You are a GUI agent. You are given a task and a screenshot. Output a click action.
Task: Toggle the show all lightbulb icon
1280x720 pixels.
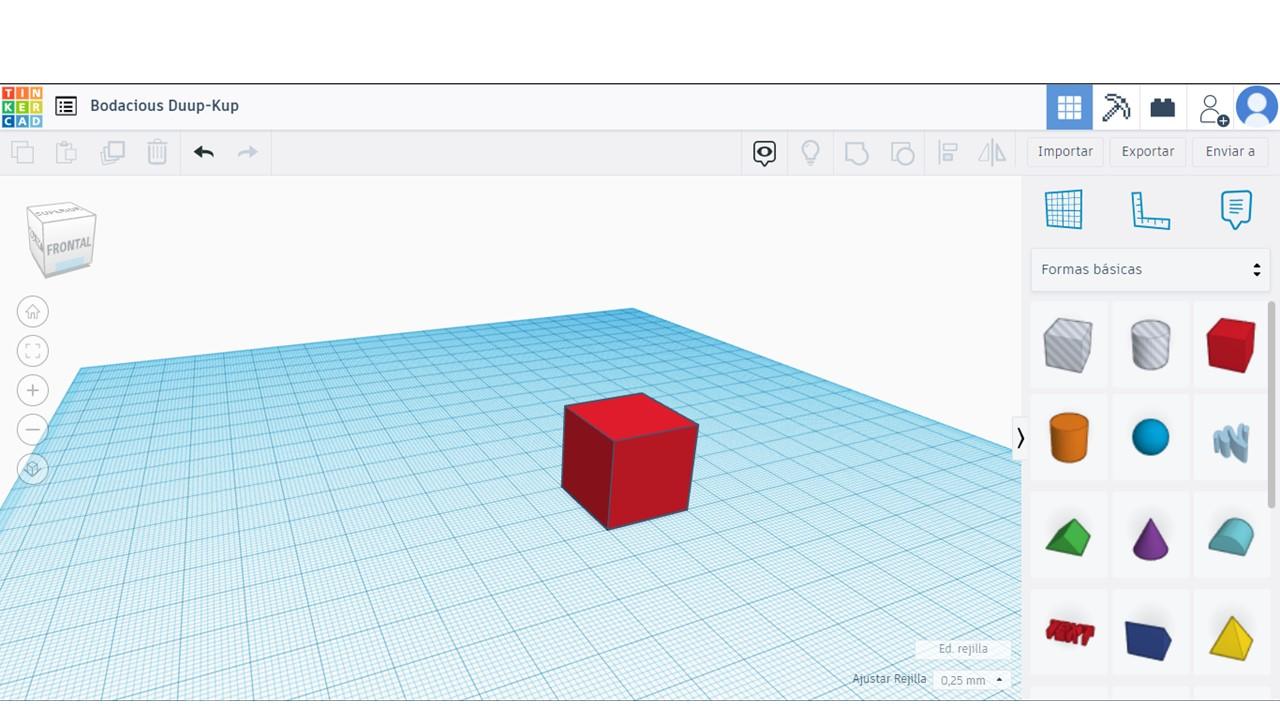[x=811, y=153]
